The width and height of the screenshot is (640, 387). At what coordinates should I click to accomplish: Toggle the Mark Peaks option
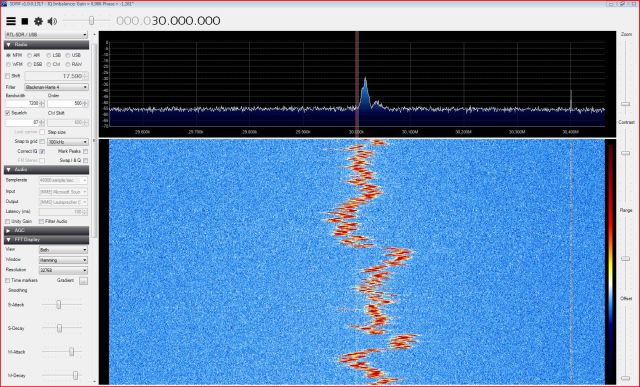85,151
